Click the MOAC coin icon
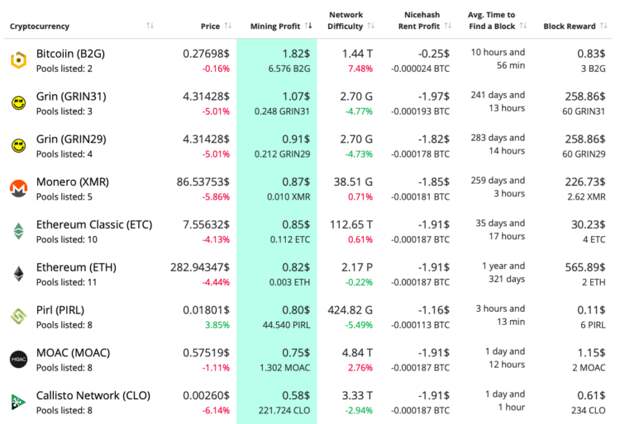620x424 pixels. click(18, 359)
